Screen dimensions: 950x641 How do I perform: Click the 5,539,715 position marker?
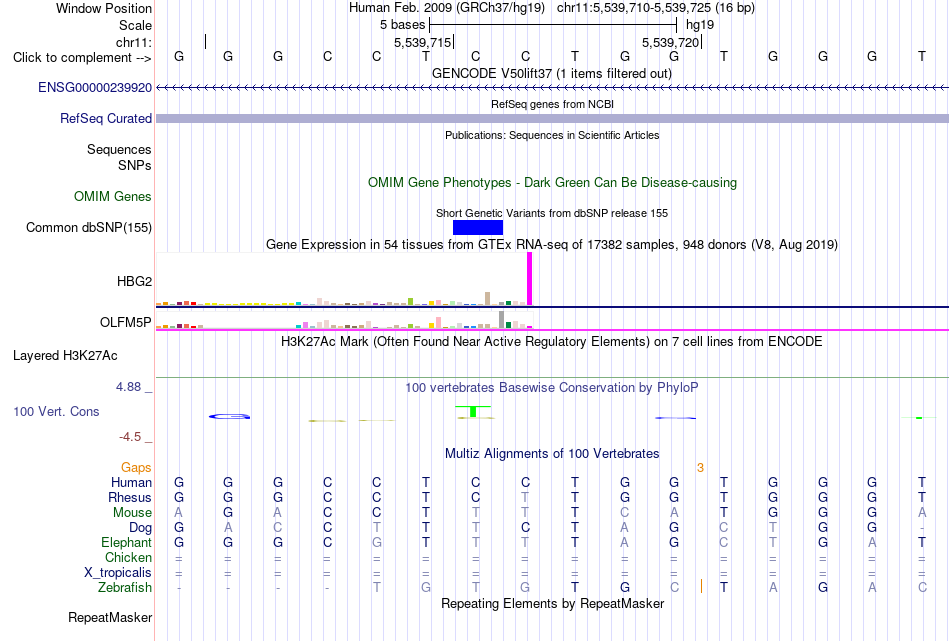423,42
